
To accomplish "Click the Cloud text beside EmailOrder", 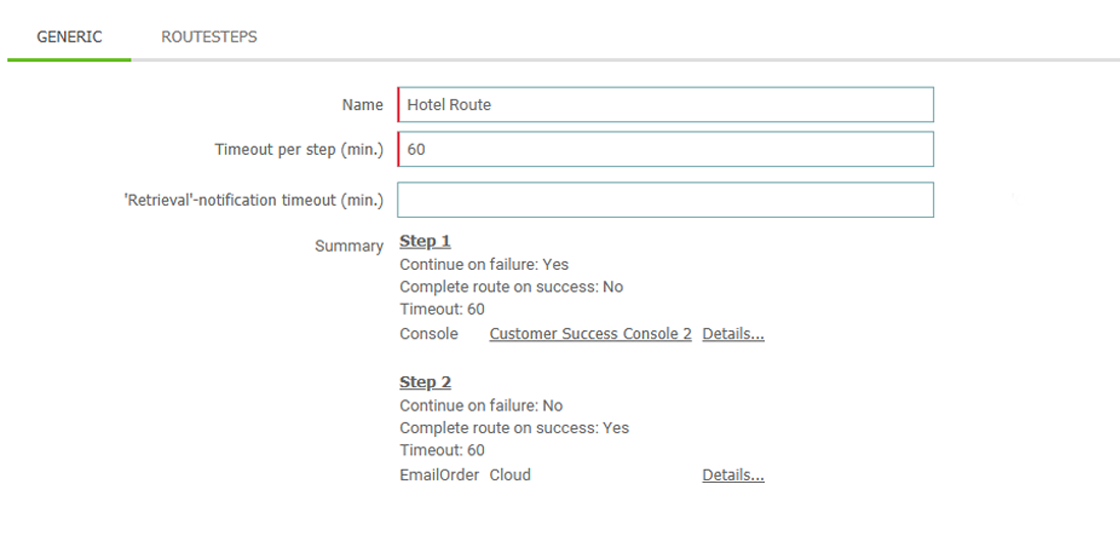I will [x=510, y=475].
